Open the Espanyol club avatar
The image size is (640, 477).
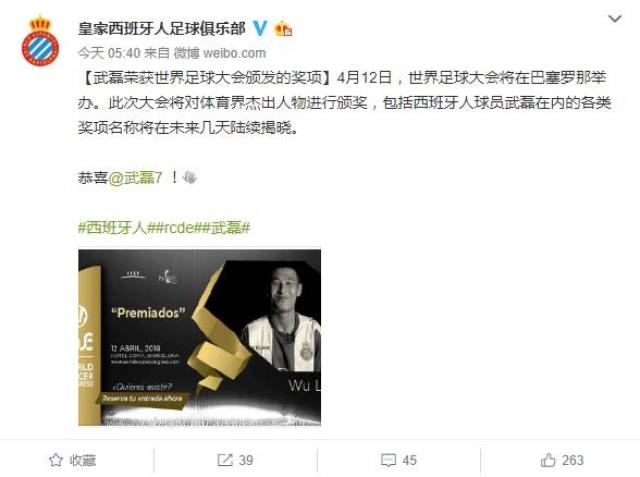pyautogui.click(x=40, y=41)
